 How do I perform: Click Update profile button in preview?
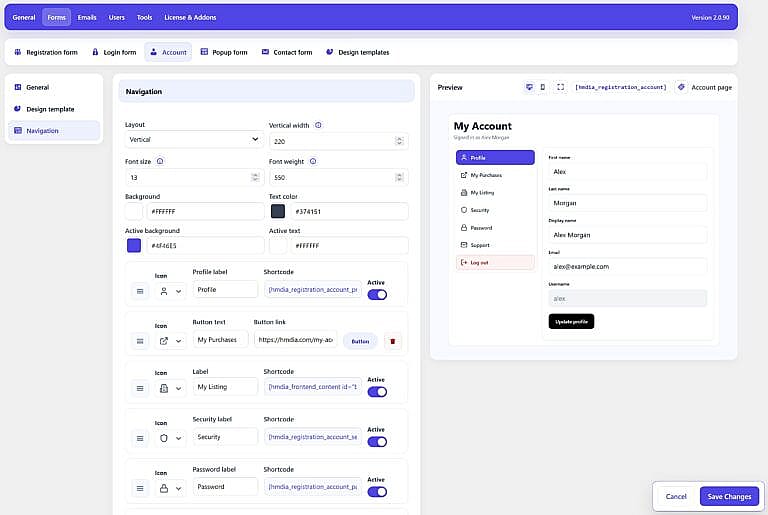pyautogui.click(x=571, y=321)
